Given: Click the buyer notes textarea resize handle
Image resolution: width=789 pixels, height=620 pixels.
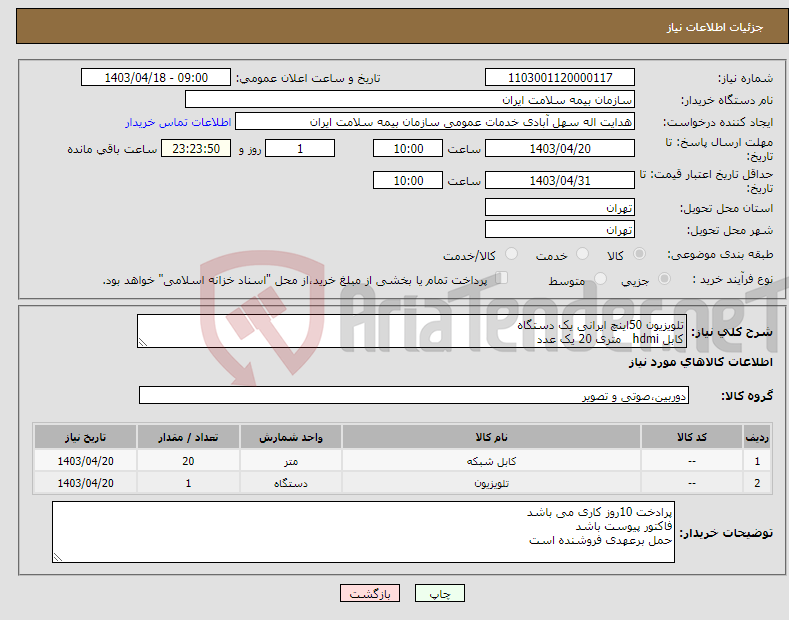Looking at the screenshot, I should 58,557.
